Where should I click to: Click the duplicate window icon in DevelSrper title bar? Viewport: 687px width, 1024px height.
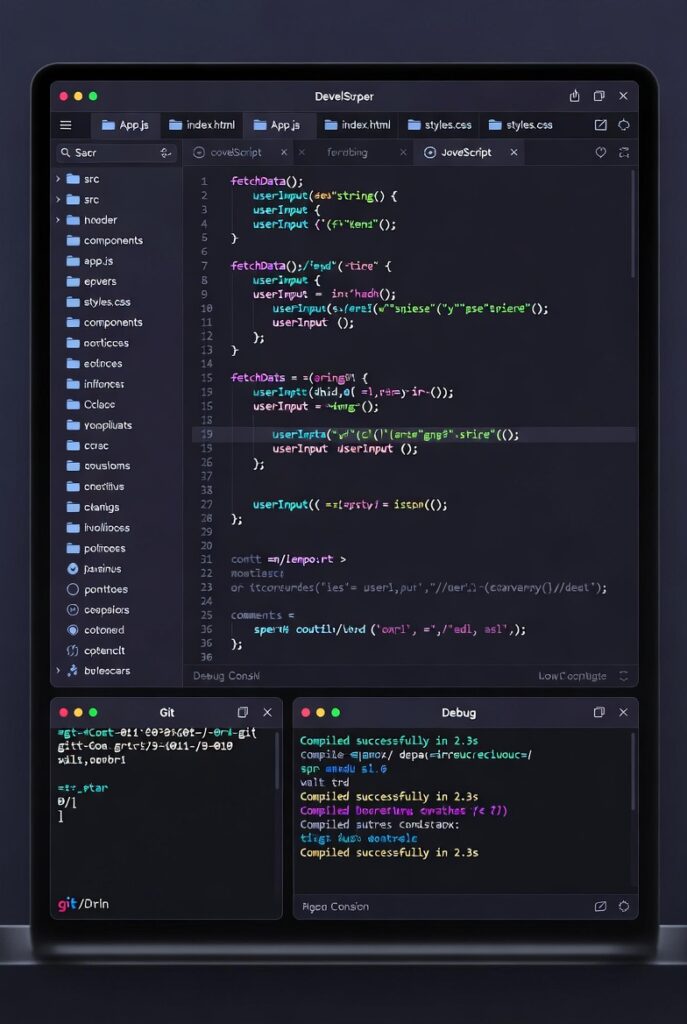[x=599, y=96]
